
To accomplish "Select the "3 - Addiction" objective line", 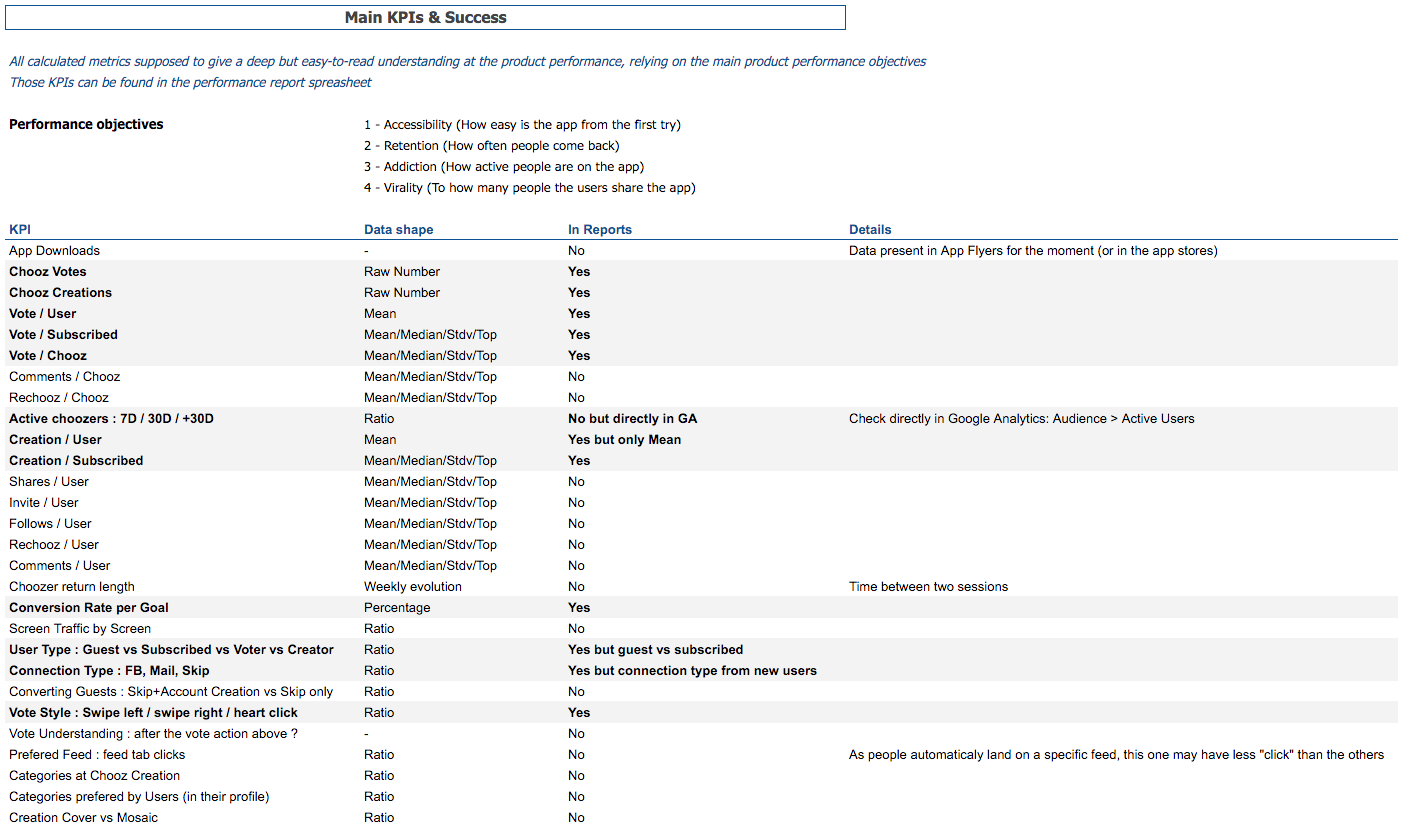I will click(x=504, y=167).
